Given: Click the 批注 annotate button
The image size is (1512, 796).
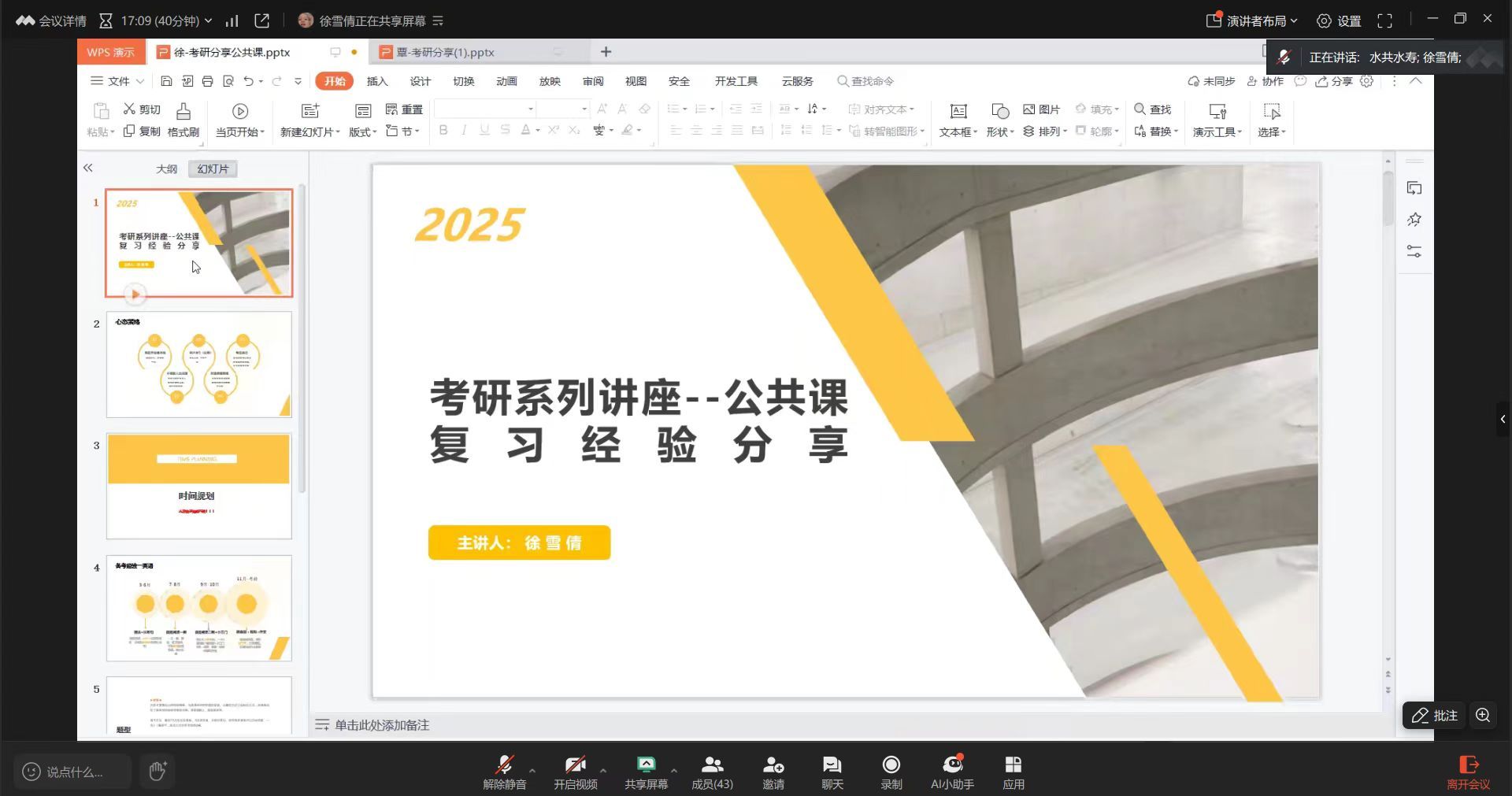Looking at the screenshot, I should point(1434,715).
